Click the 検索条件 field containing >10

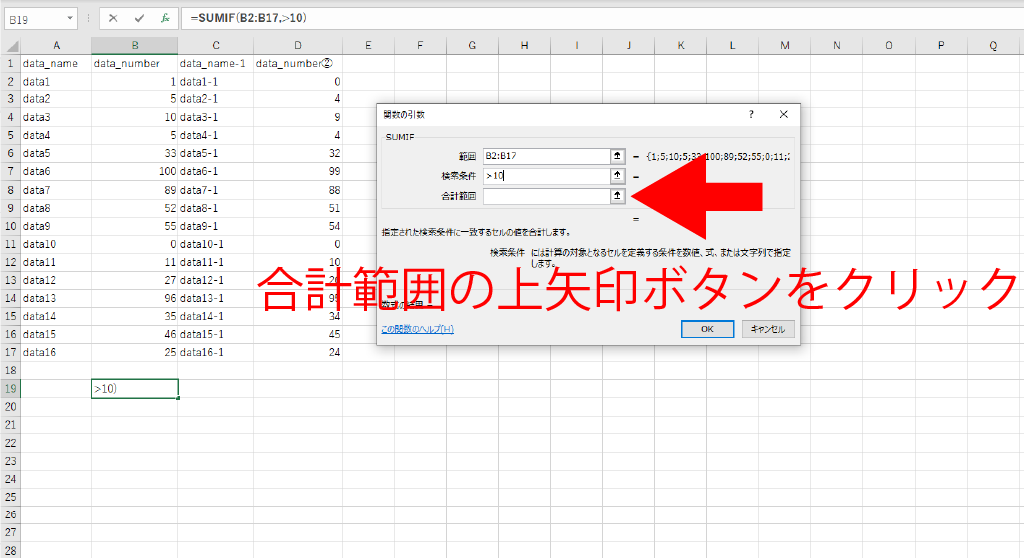[x=546, y=176]
